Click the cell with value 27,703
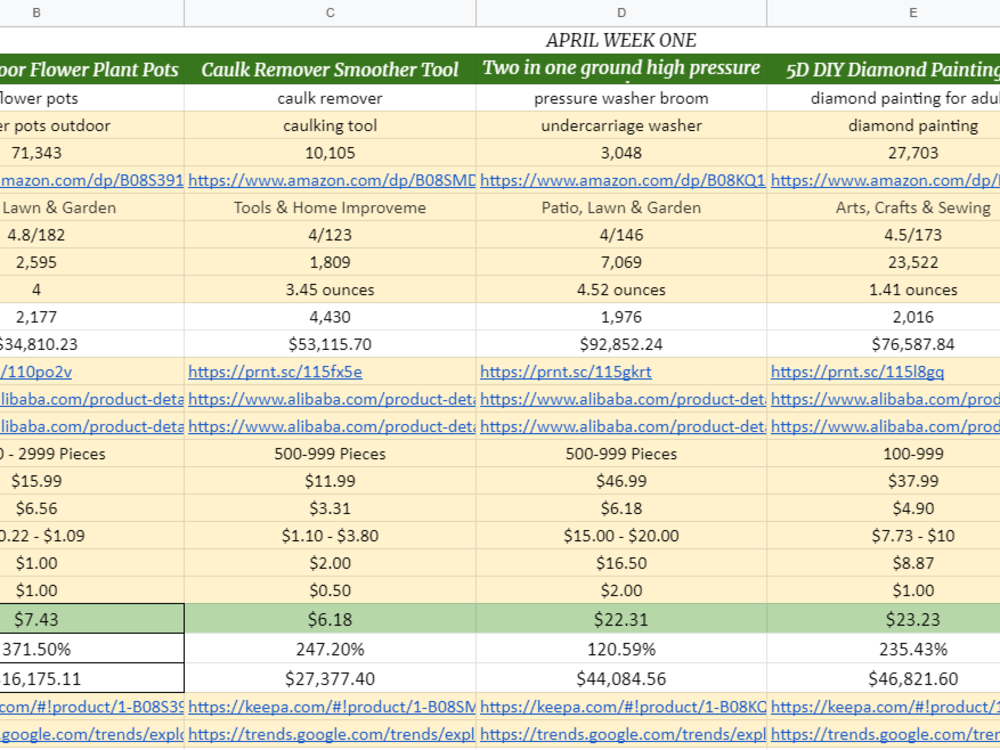The image size is (1000, 750). point(883,153)
